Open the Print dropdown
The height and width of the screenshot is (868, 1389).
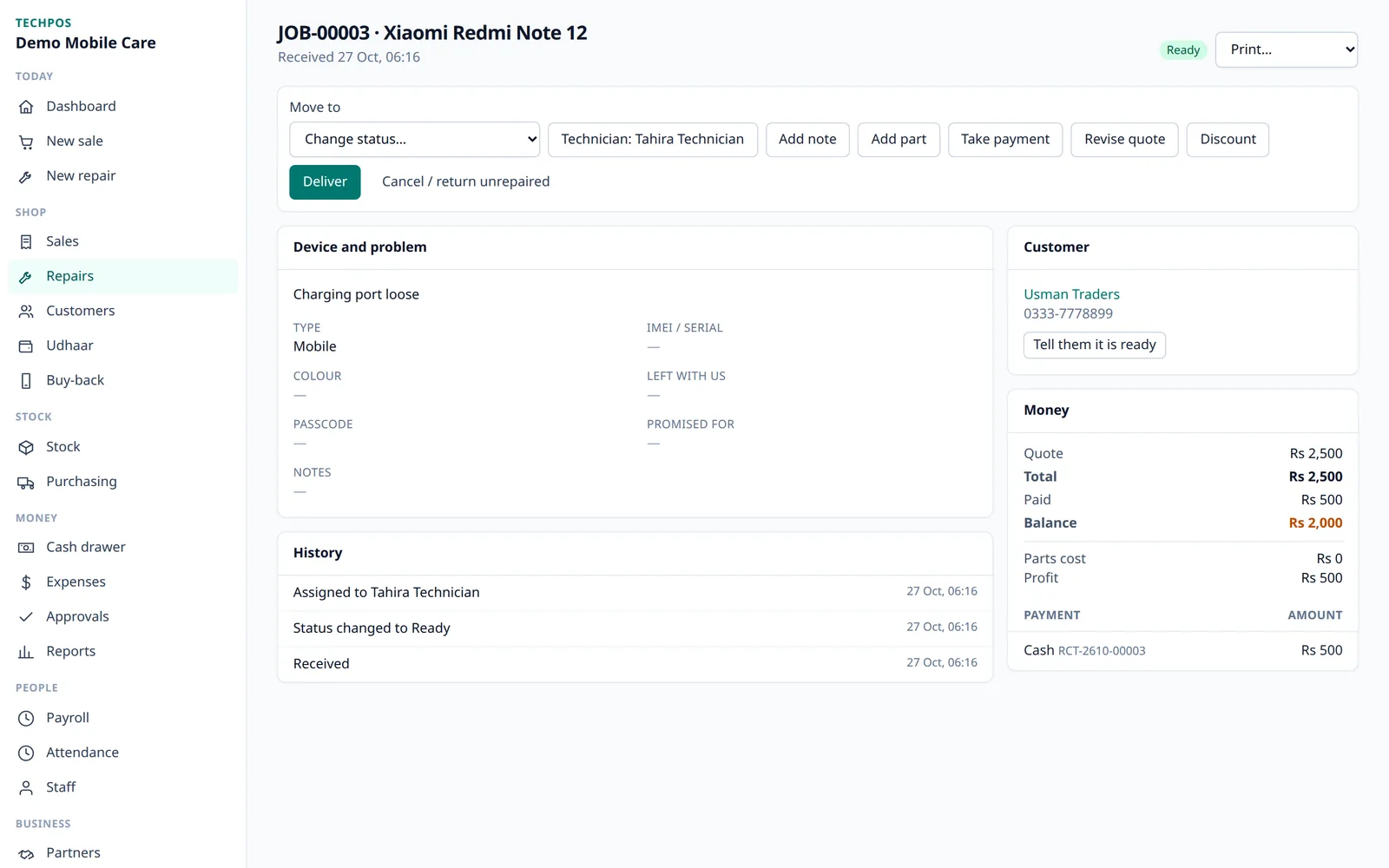click(1287, 49)
